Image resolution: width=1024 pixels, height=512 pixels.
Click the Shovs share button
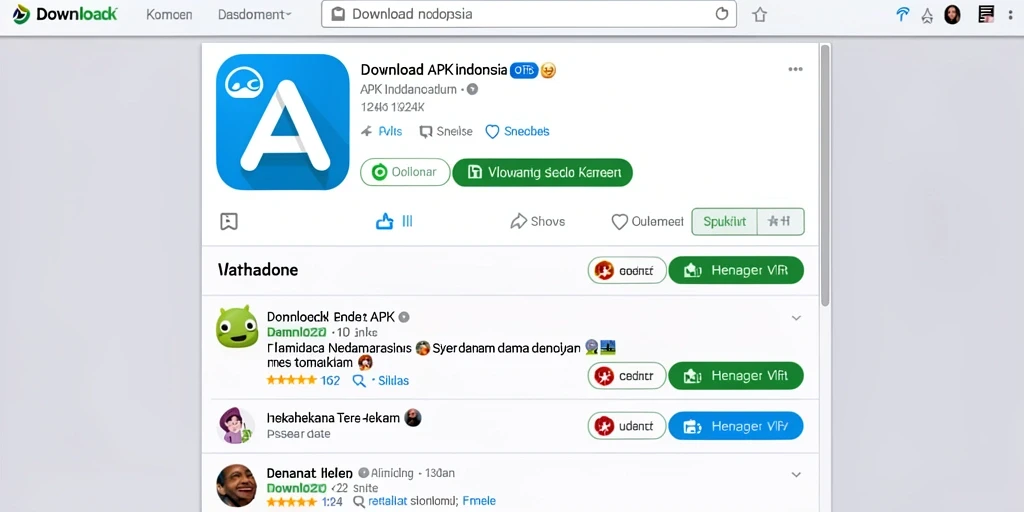(537, 221)
